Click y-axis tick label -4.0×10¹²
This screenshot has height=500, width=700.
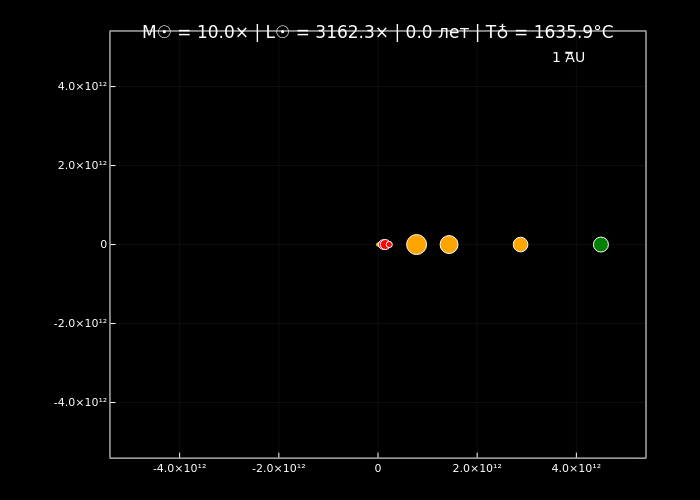coord(80,402)
